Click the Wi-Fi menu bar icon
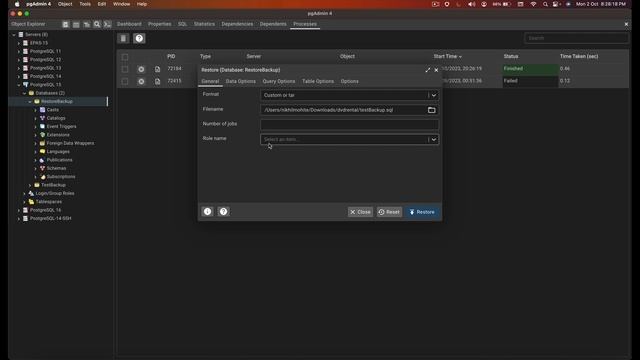This screenshot has height=360, width=640. pyautogui.click(x=533, y=4)
